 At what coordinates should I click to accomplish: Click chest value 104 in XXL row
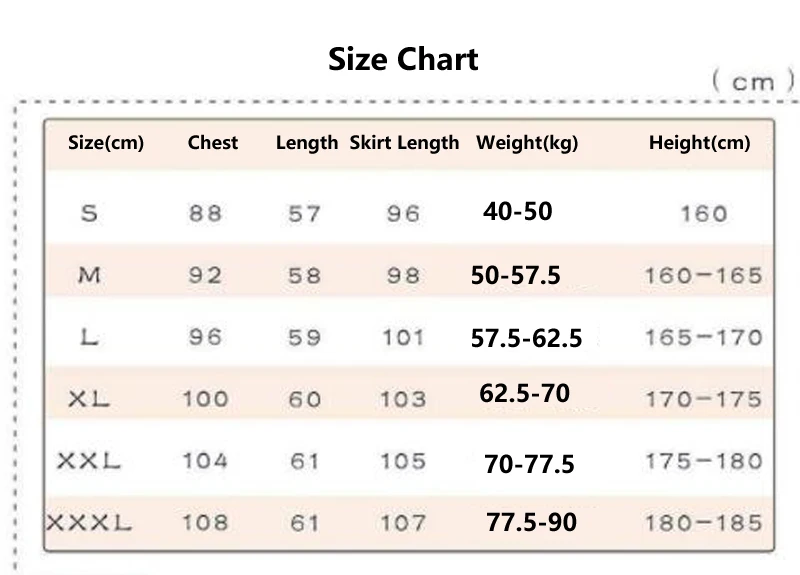point(205,461)
